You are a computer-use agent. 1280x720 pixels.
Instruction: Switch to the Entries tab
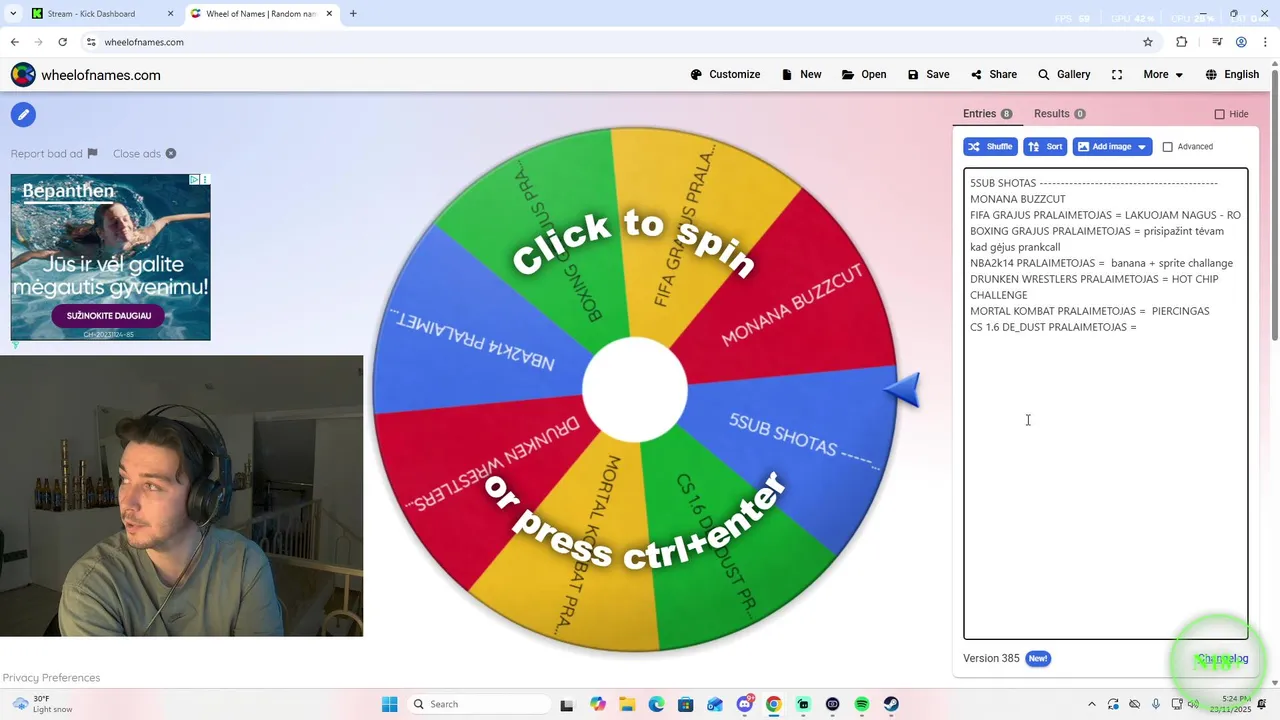pos(987,114)
